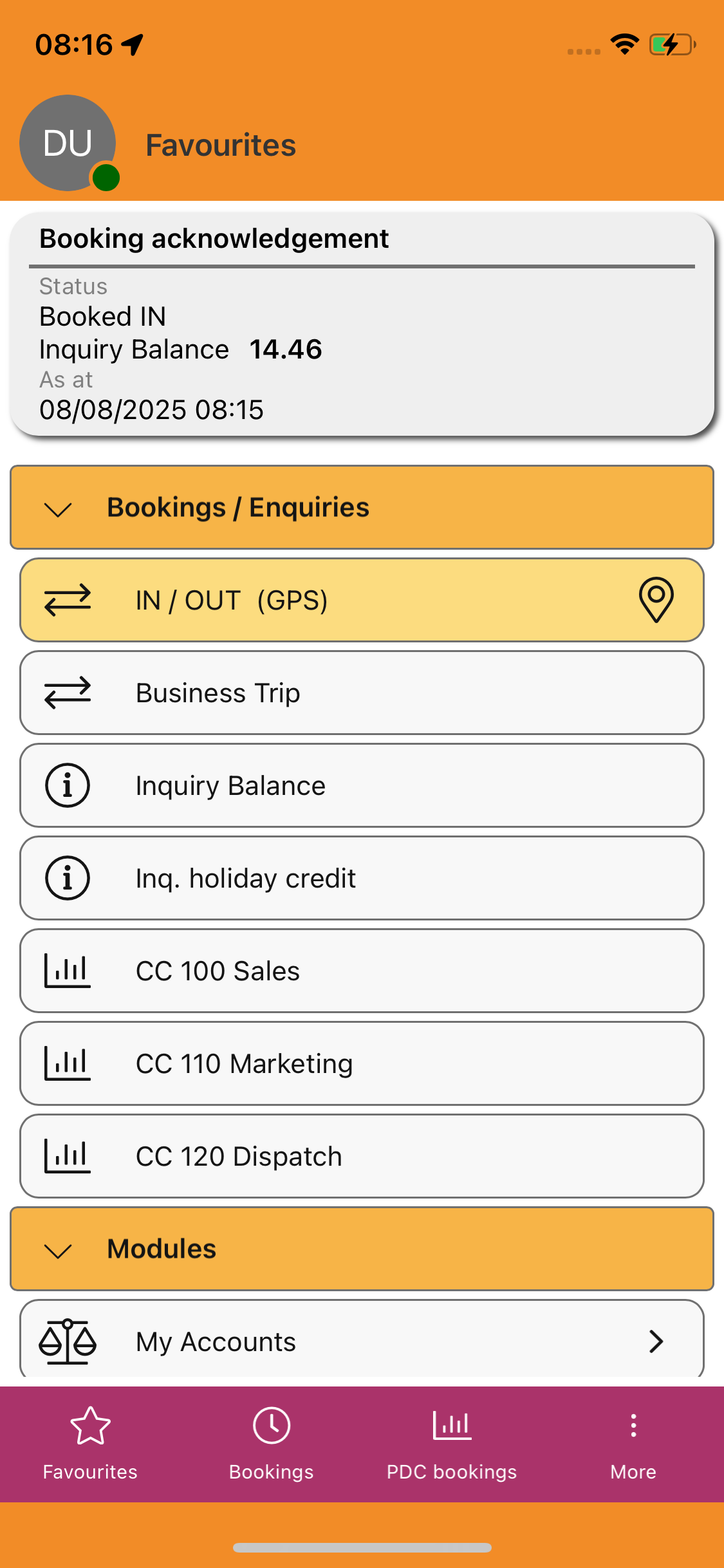Select the Favourites tab
The height and width of the screenshot is (1568, 724).
click(x=90, y=1444)
